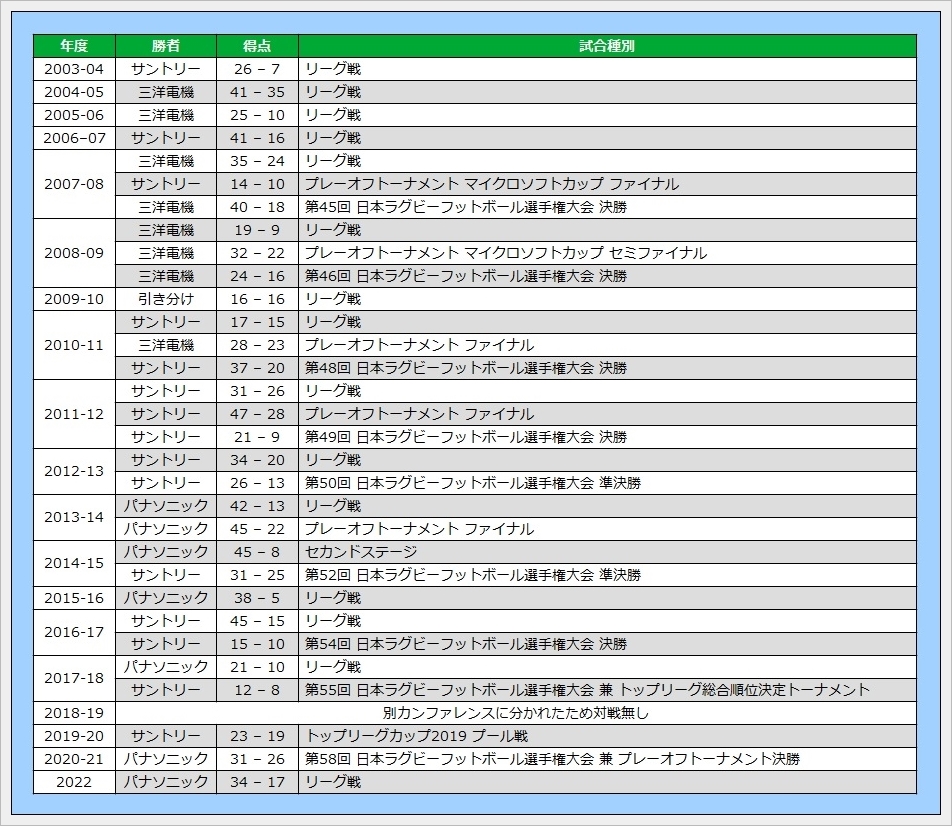
Task: Click the 勝者 column header
Action: pyautogui.click(x=166, y=46)
